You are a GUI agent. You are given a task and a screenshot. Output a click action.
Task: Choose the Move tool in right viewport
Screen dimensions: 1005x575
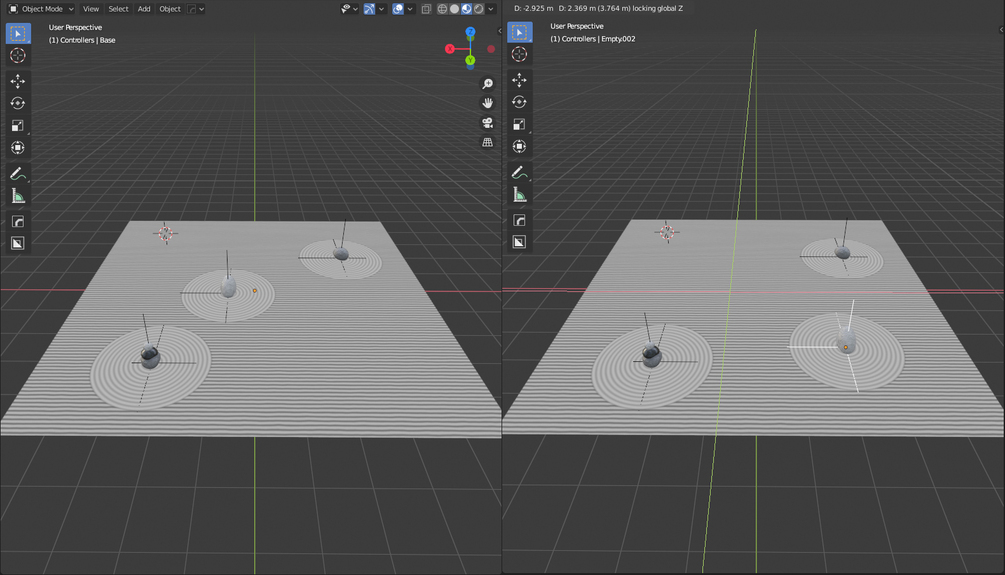click(x=520, y=79)
